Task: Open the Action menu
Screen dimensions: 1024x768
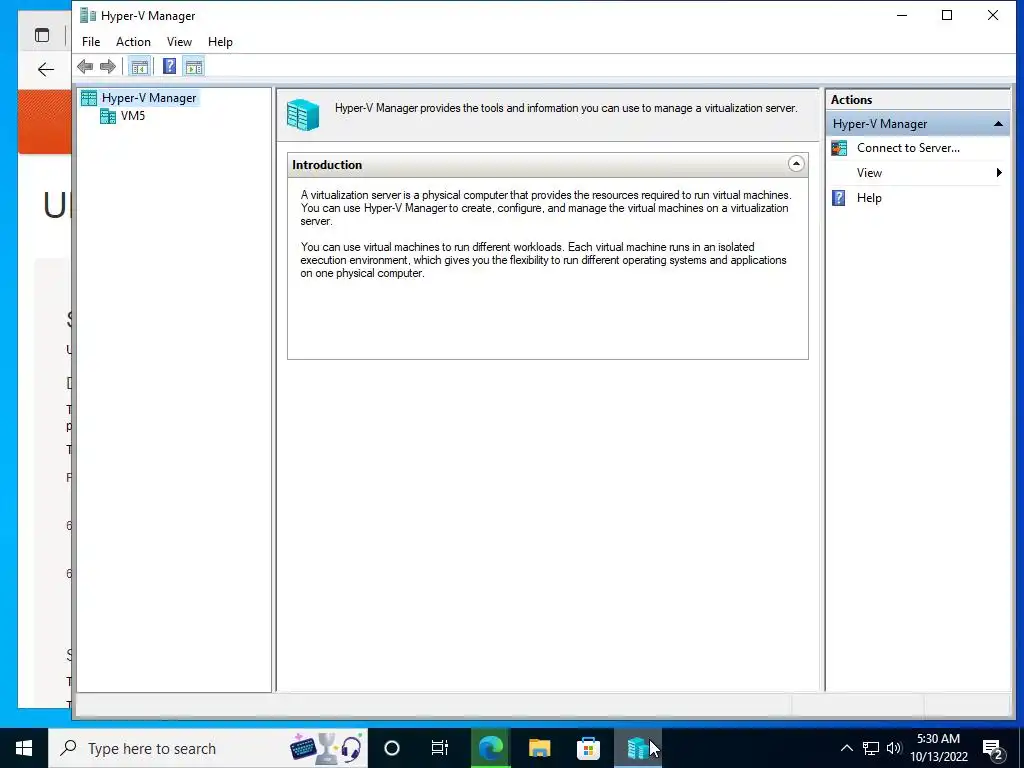Action: click(x=133, y=42)
